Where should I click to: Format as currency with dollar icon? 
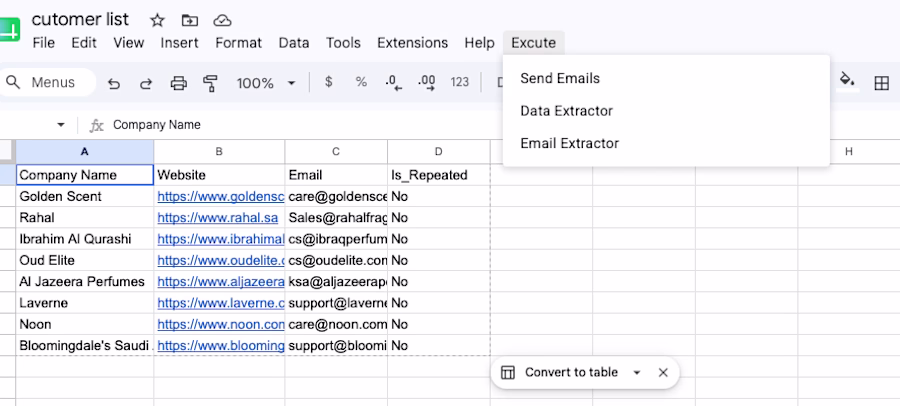click(328, 82)
